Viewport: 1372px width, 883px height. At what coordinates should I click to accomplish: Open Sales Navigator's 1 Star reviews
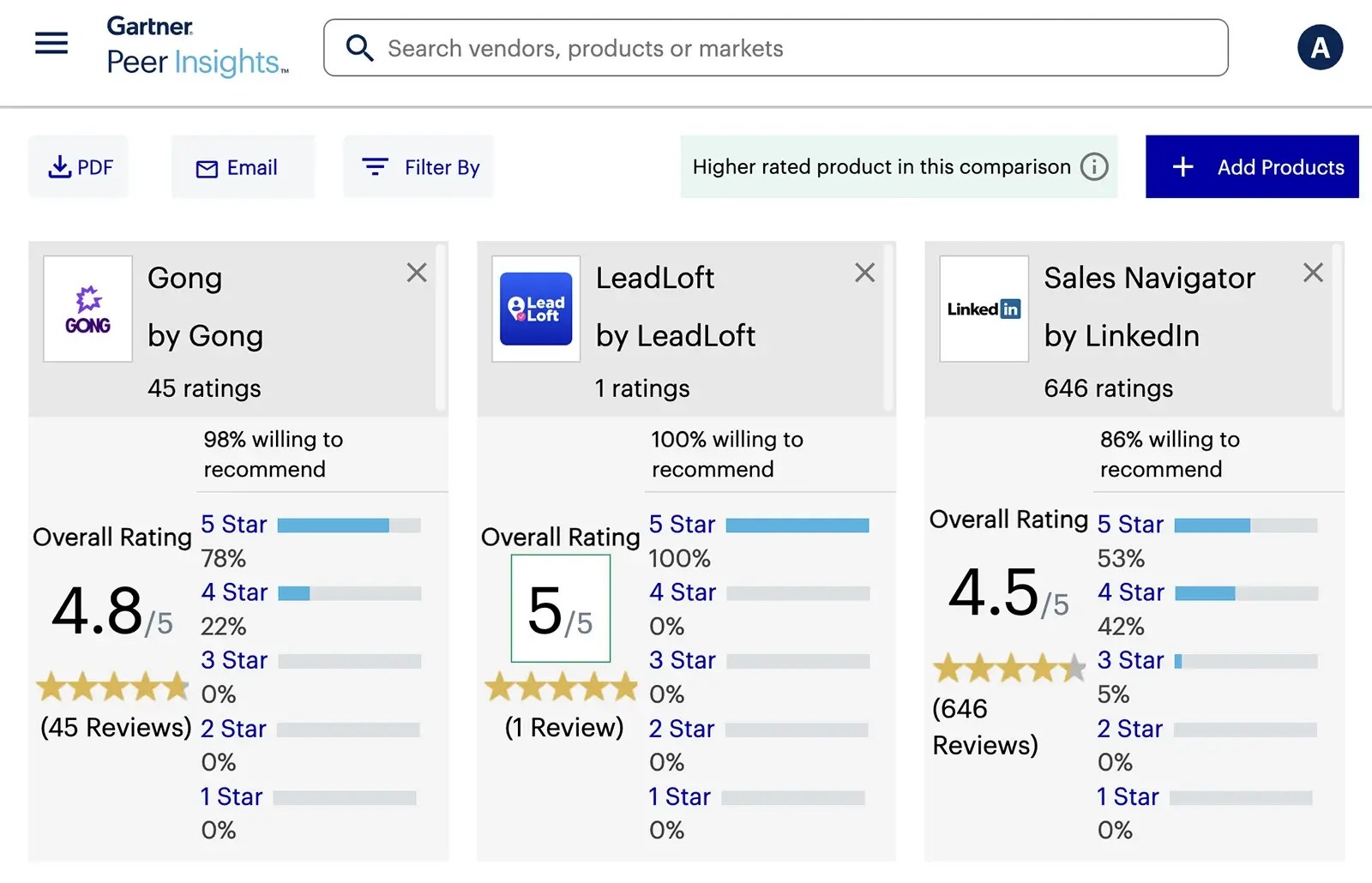[x=1128, y=796]
